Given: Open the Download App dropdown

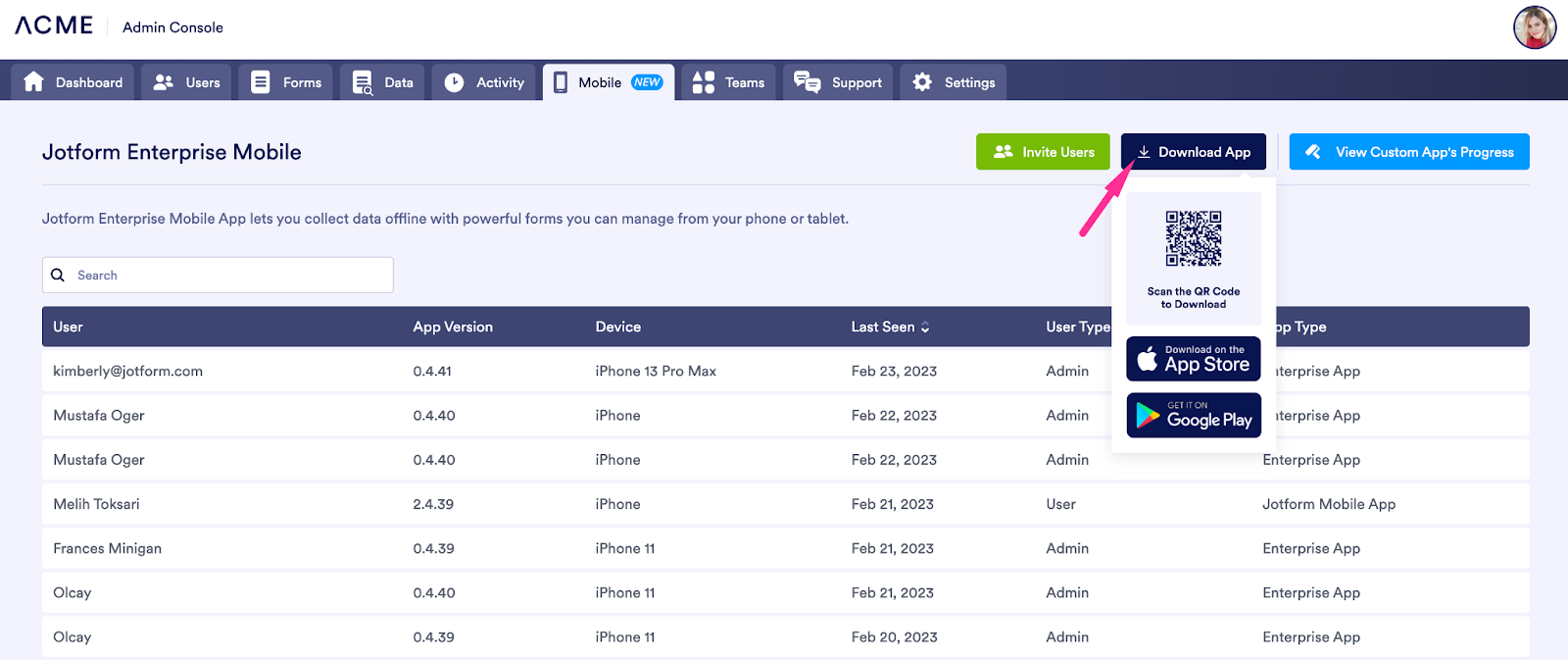Looking at the screenshot, I should pyautogui.click(x=1194, y=152).
